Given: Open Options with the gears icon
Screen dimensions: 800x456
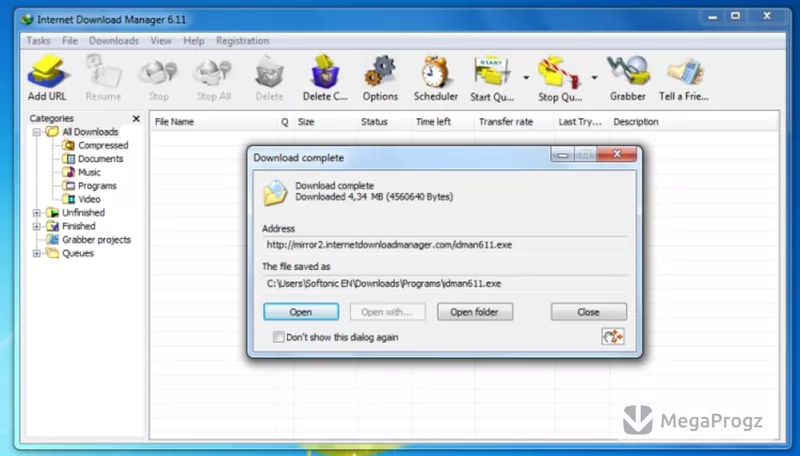Looking at the screenshot, I should click(x=380, y=72).
